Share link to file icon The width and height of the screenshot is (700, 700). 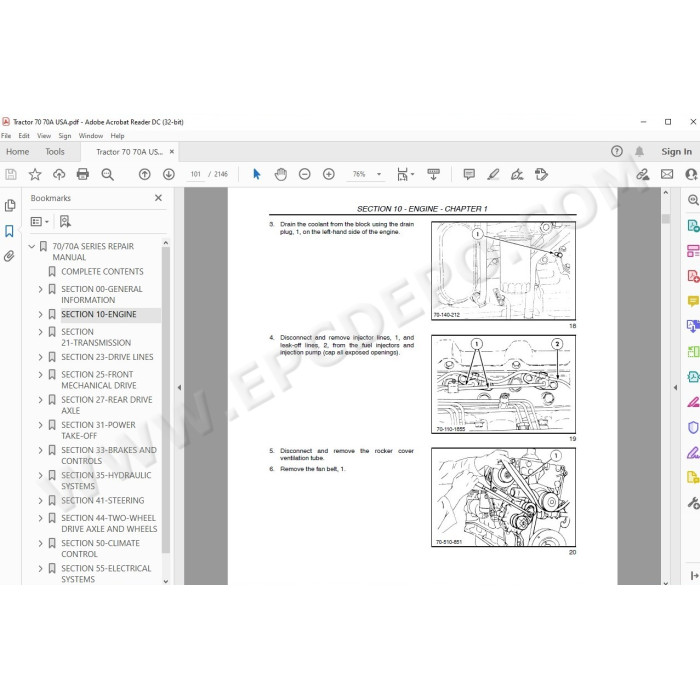pos(642,174)
